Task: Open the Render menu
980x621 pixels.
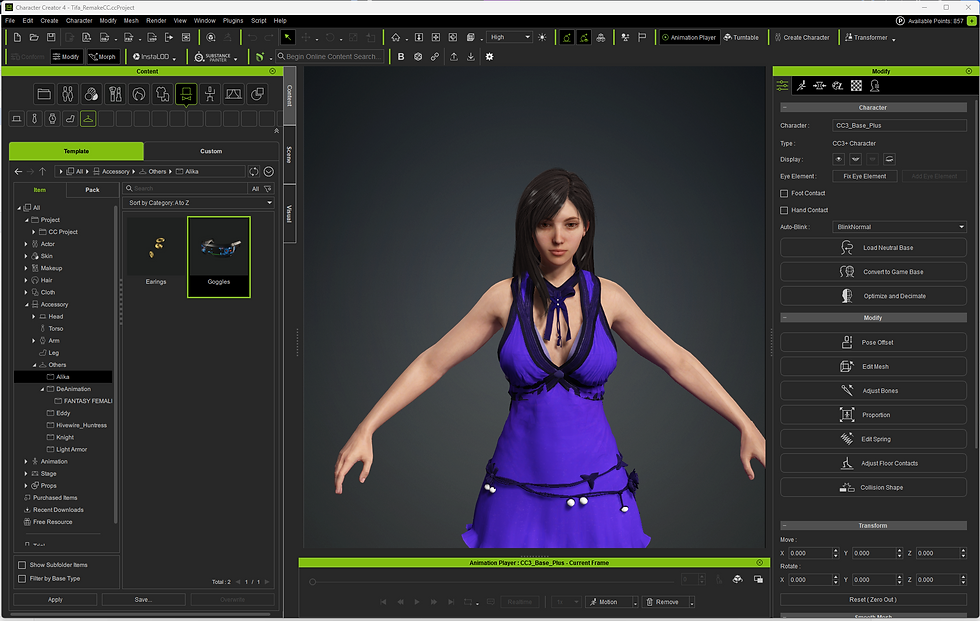Action: point(156,21)
